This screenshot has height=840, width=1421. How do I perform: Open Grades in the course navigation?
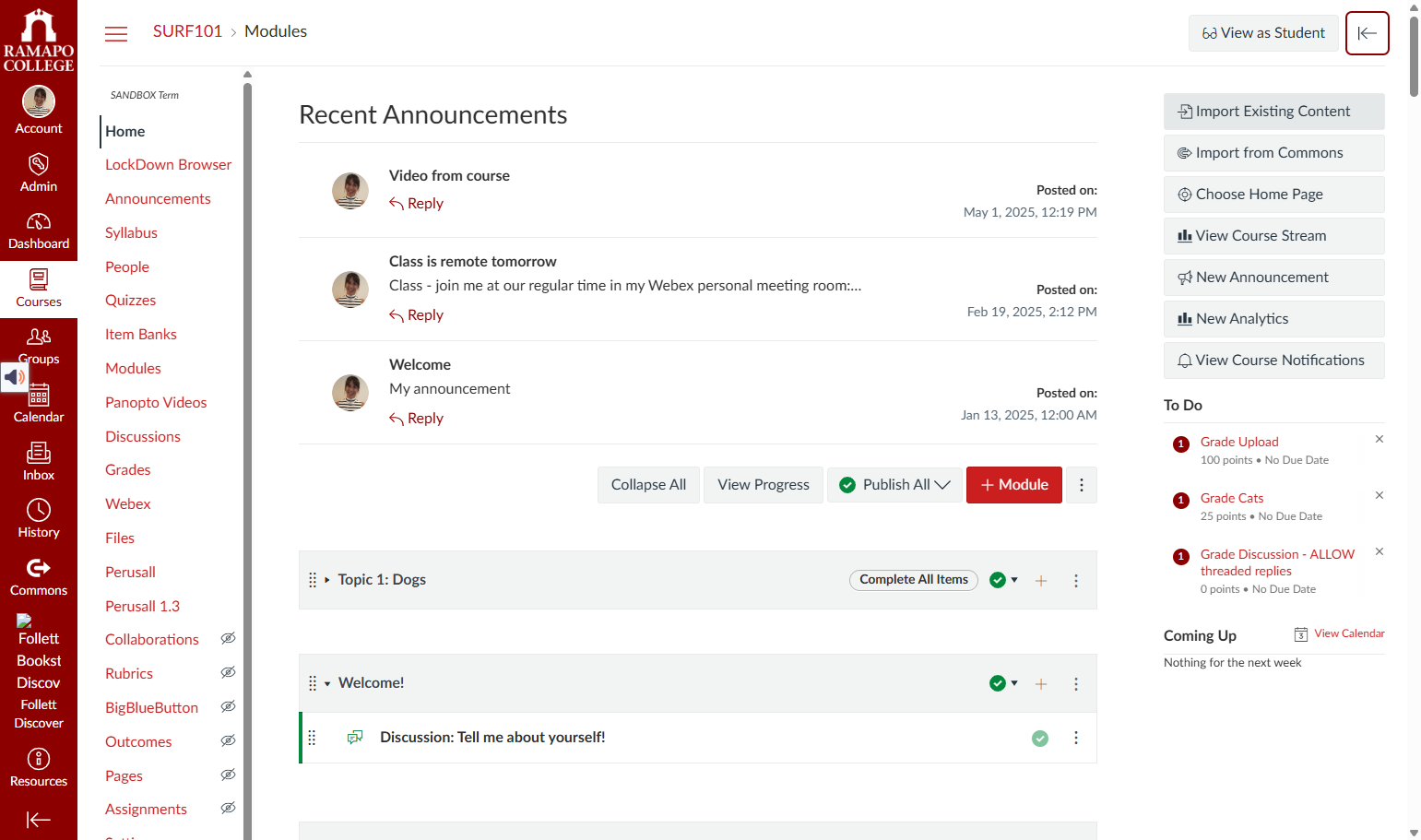tap(127, 469)
